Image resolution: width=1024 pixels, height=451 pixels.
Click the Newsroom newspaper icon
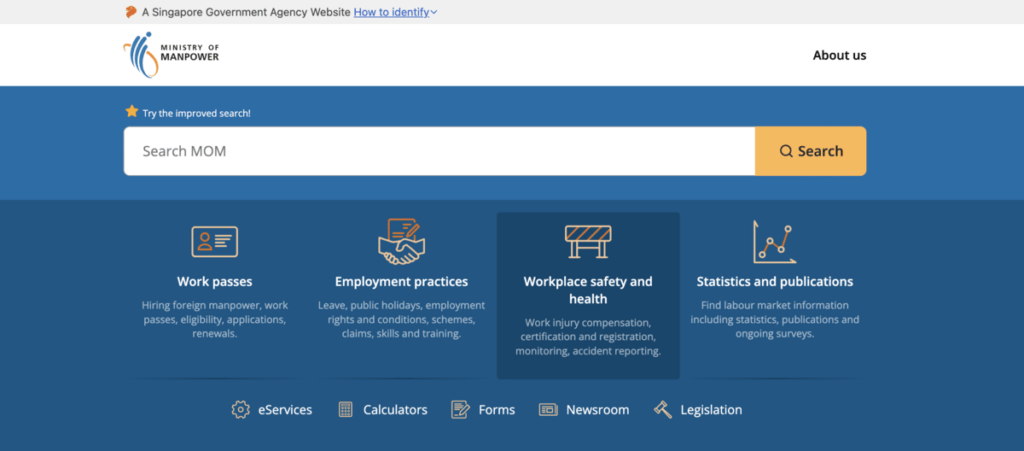548,410
